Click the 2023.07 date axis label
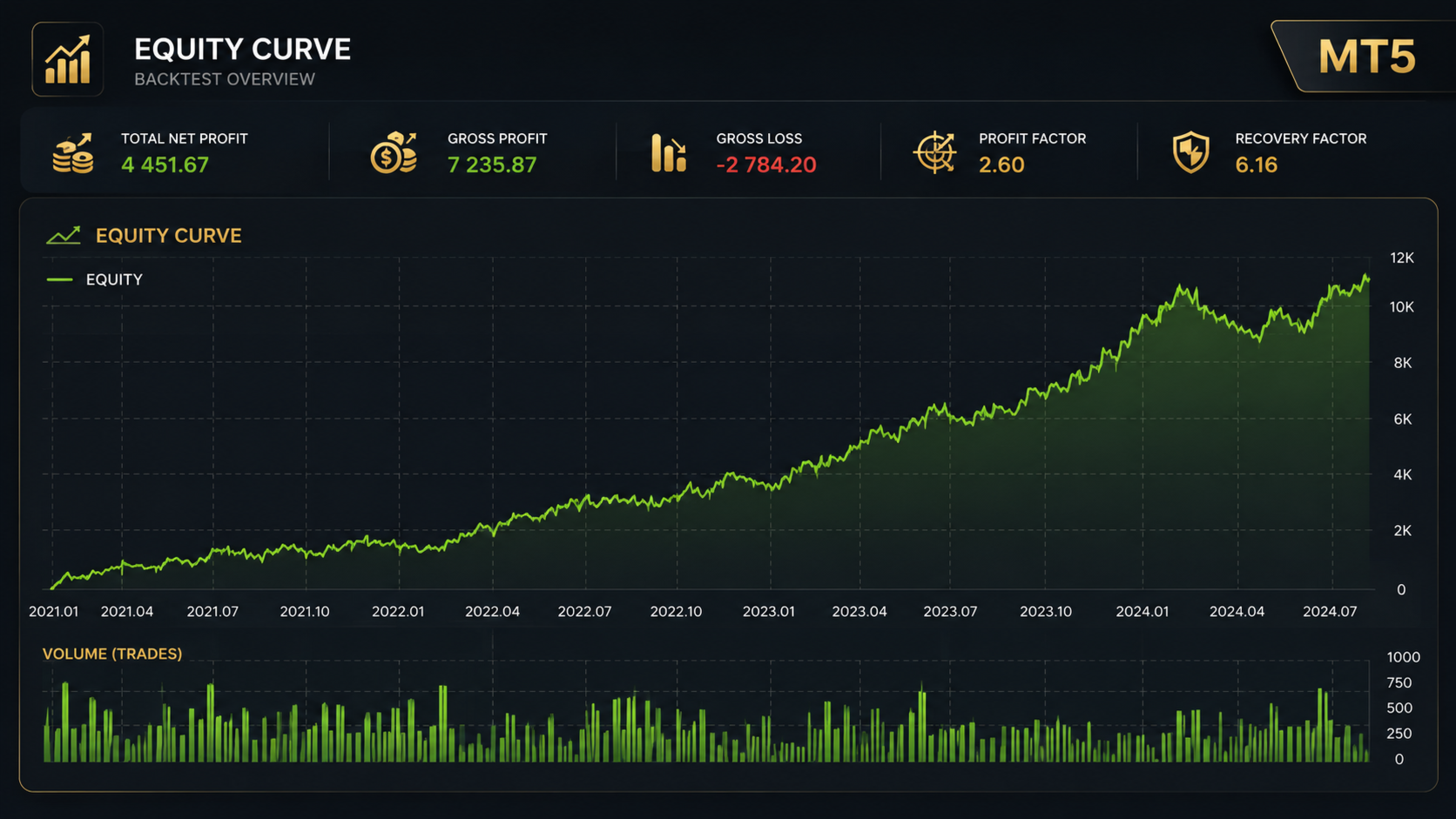This screenshot has height=819, width=1456. coord(950,612)
